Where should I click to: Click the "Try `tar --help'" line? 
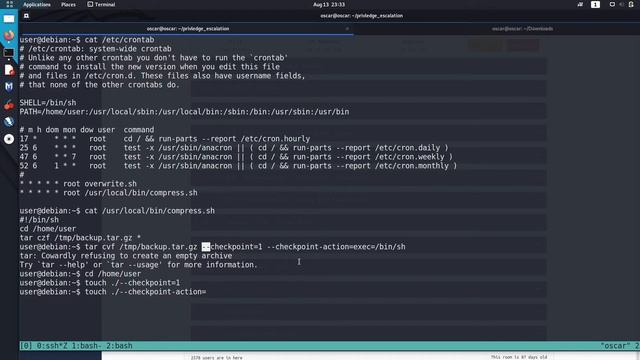click(139, 264)
